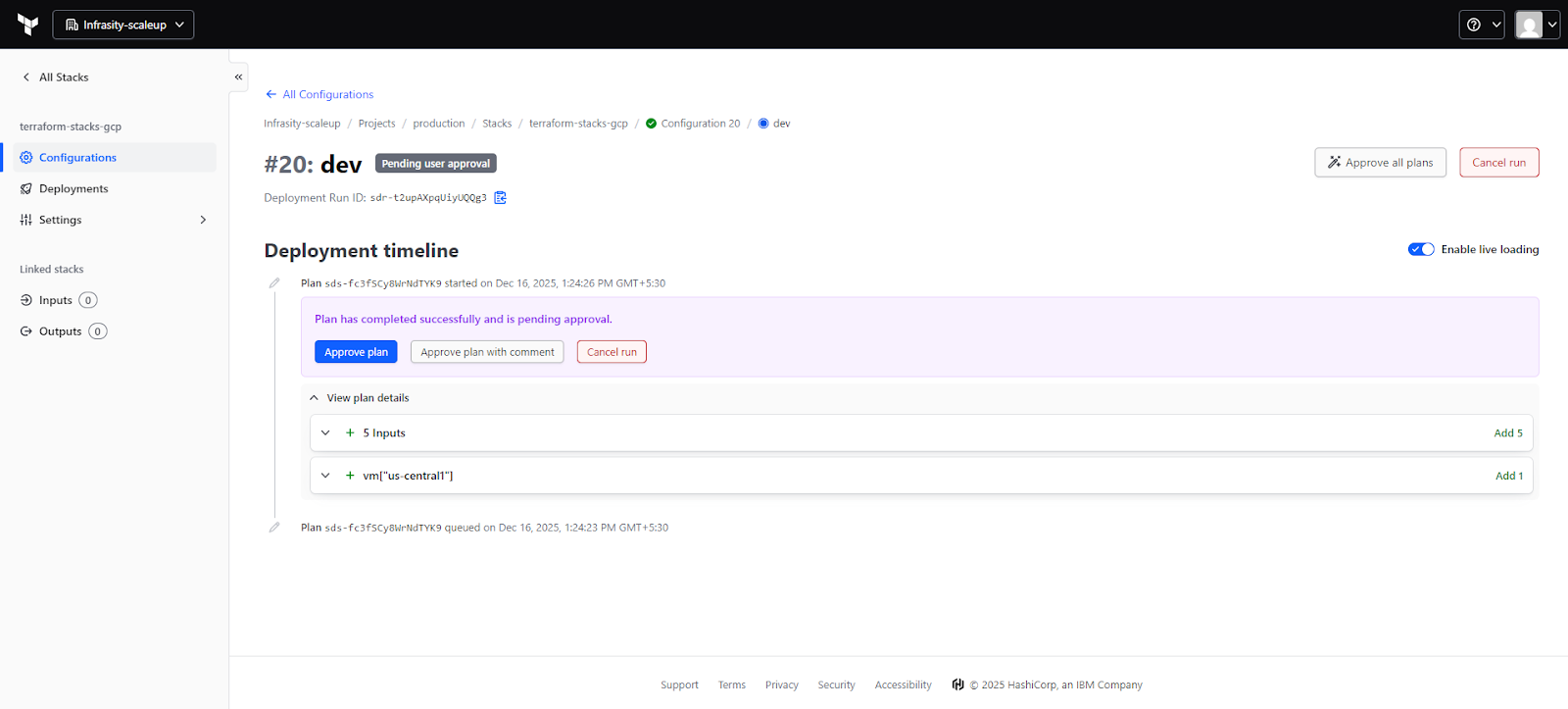Click the Add 1 label

(1509, 476)
